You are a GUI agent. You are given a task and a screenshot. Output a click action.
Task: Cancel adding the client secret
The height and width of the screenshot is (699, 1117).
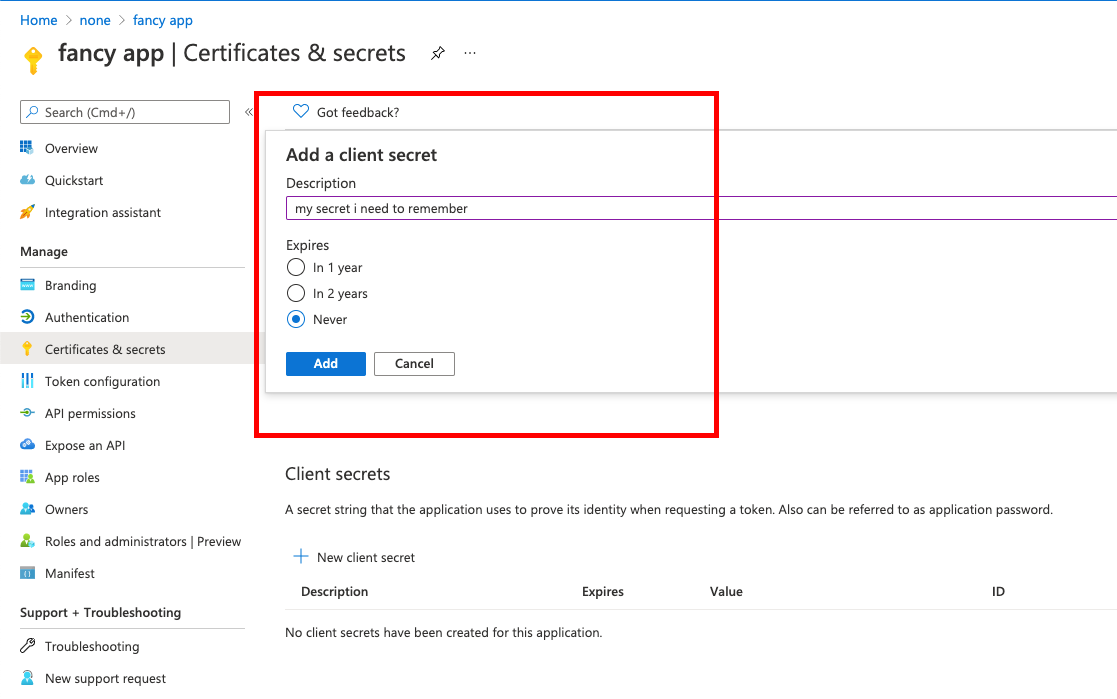pos(414,363)
